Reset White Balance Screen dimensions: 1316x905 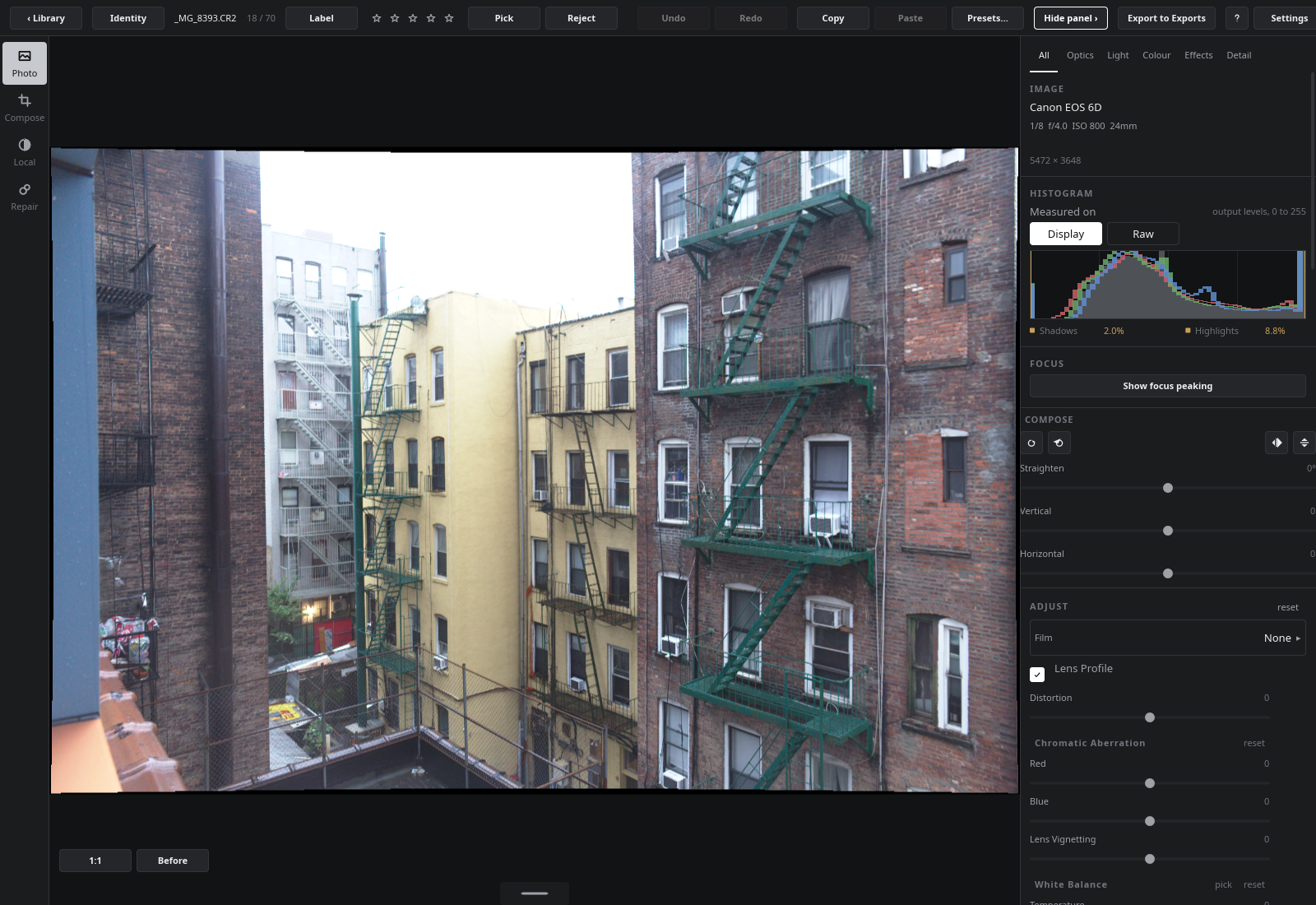1254,884
